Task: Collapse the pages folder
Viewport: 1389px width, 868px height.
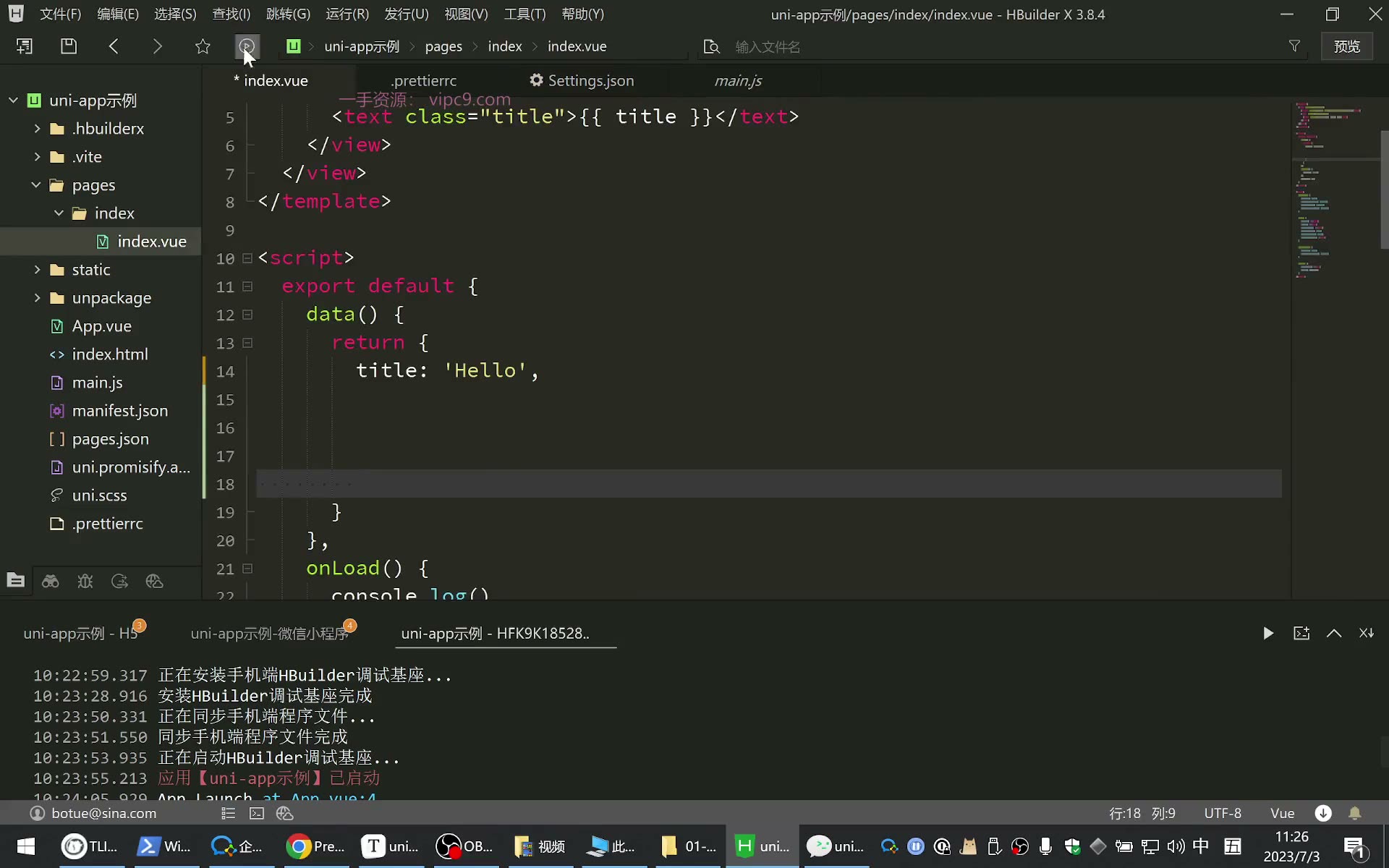Action: click(36, 185)
